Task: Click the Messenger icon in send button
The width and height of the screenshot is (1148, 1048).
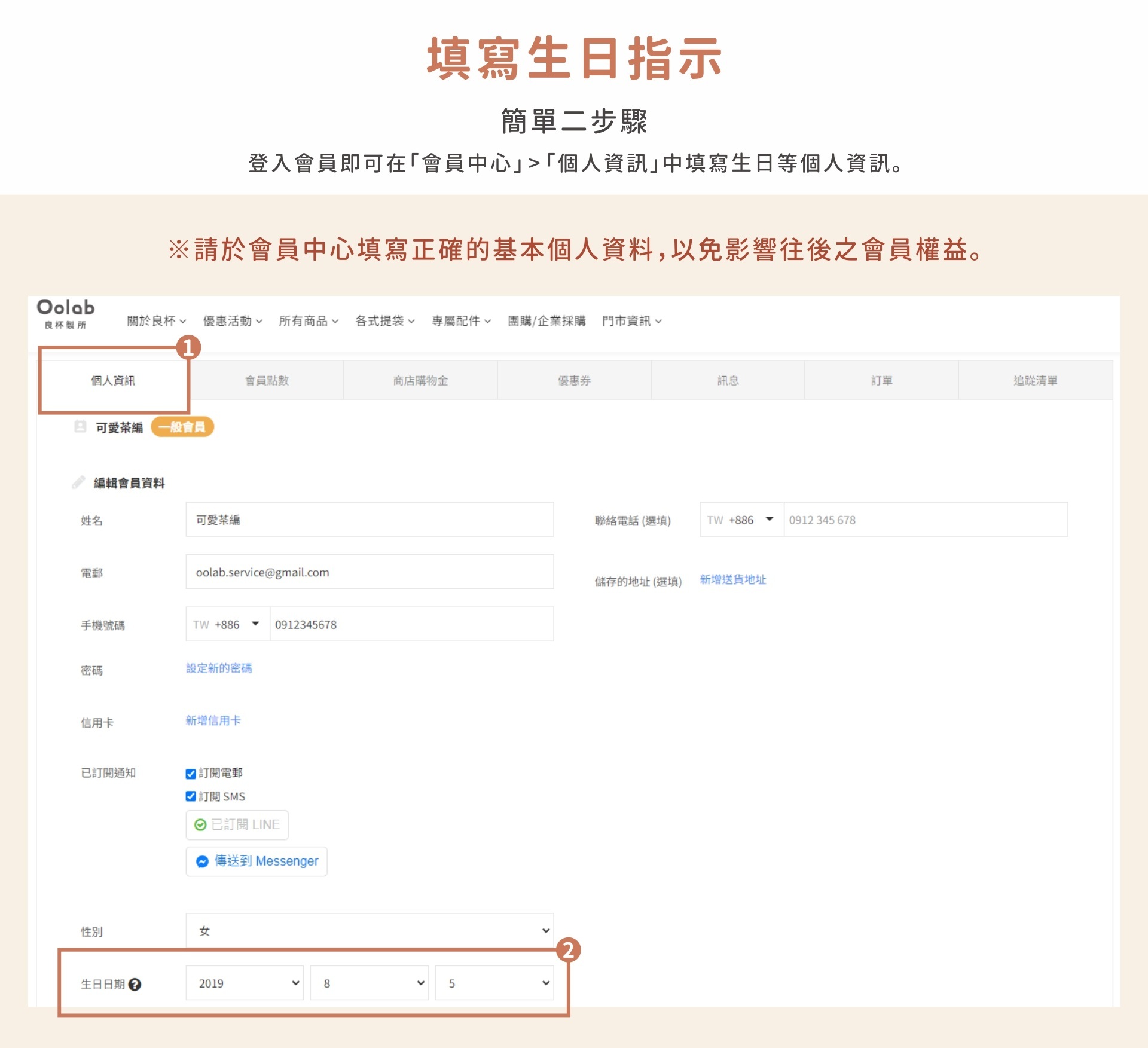Action: pyautogui.click(x=202, y=861)
